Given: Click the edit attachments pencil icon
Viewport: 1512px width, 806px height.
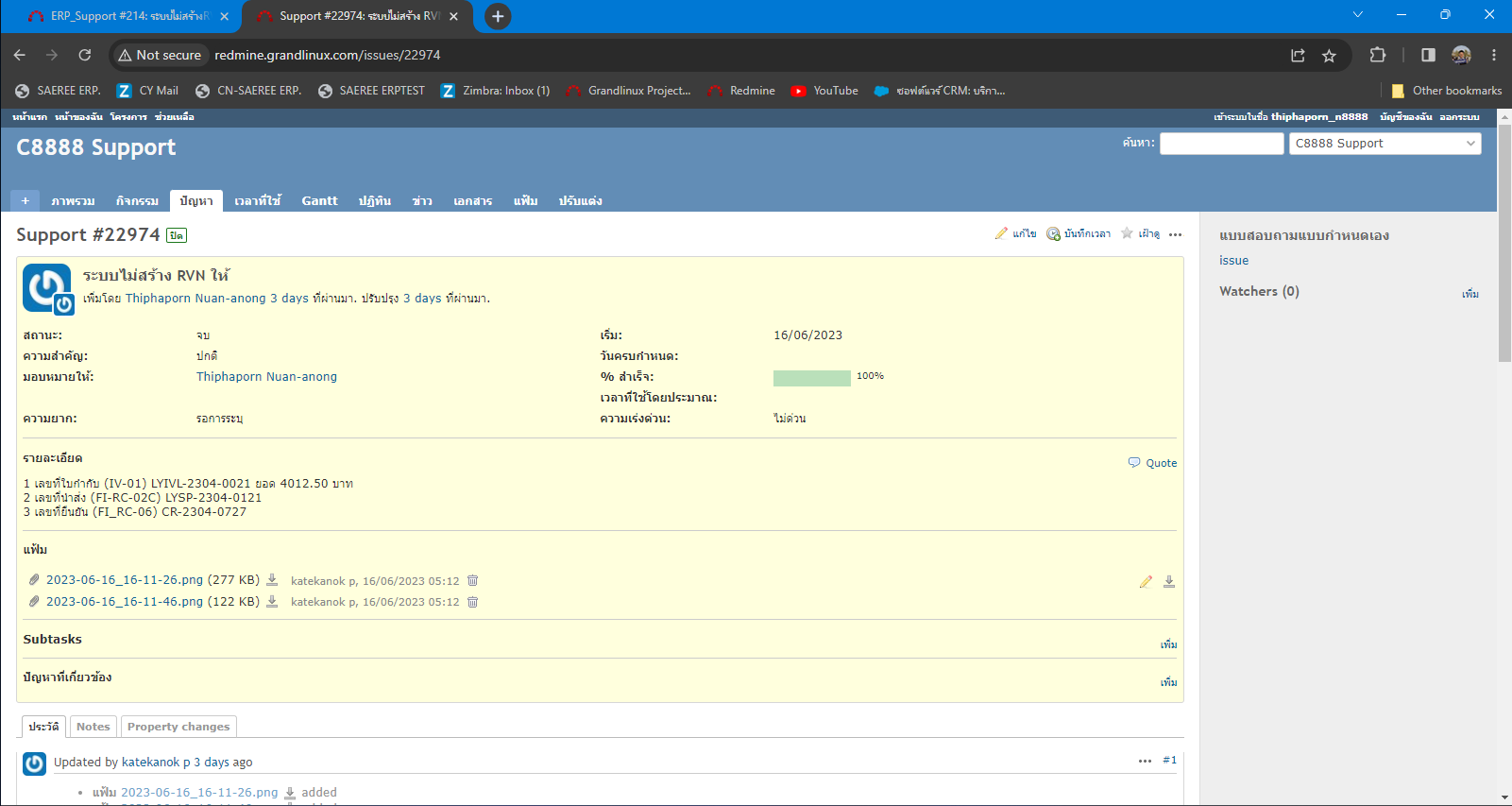Looking at the screenshot, I should click(x=1146, y=582).
